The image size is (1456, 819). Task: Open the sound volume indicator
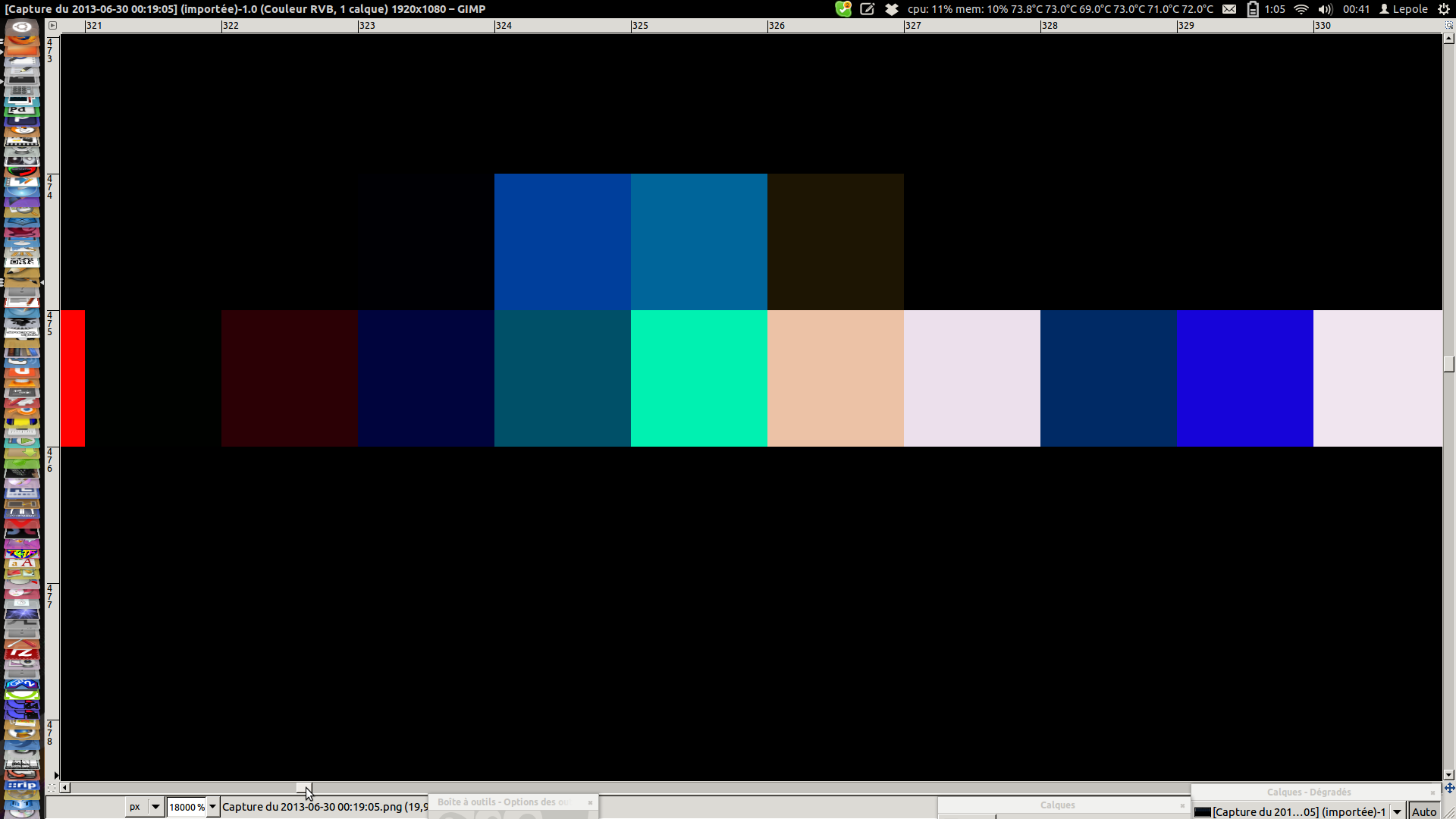(1325, 9)
